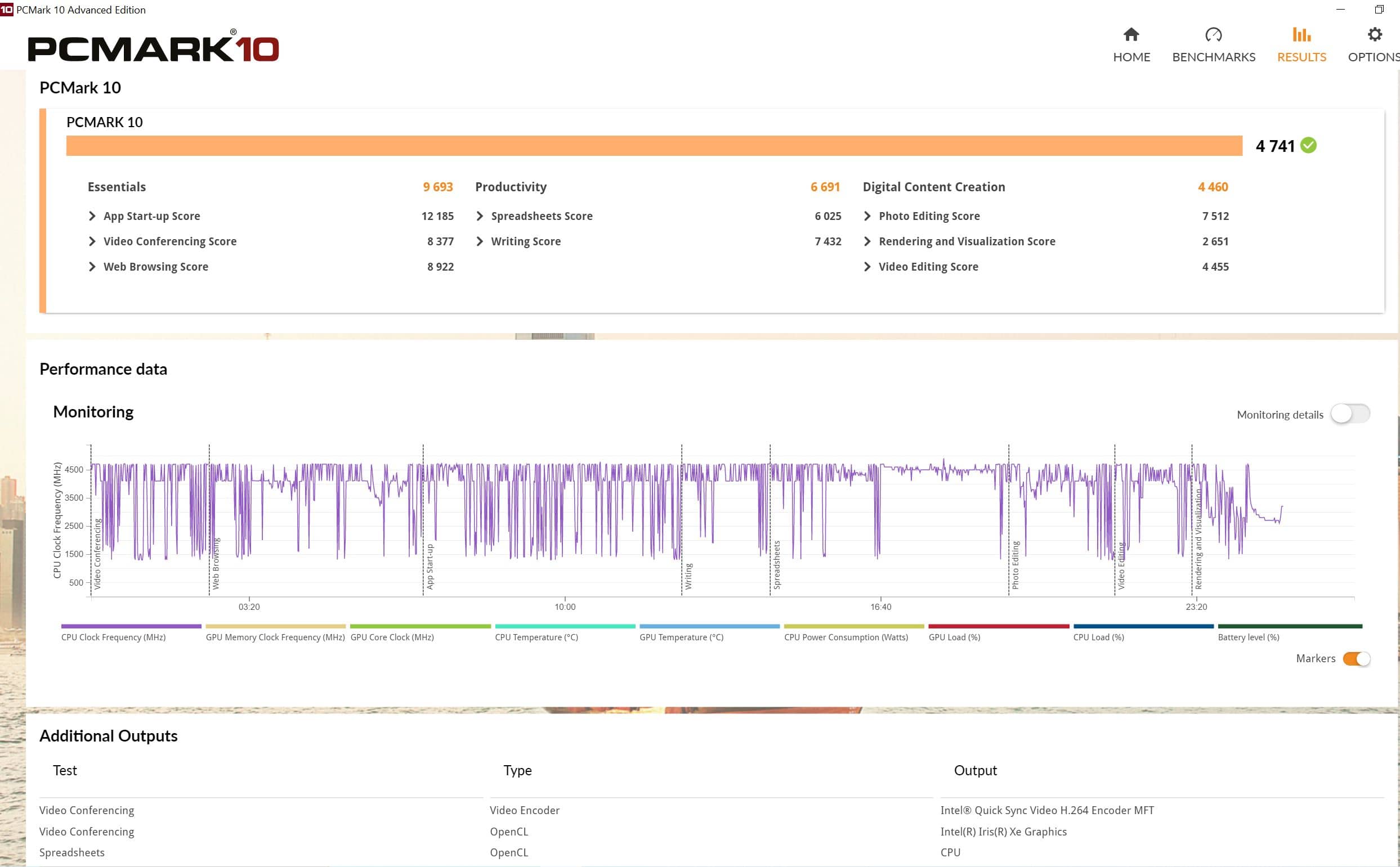This screenshot has height=867, width=1400.
Task: Click Digital Content Creation score 4 460
Action: [x=1213, y=187]
